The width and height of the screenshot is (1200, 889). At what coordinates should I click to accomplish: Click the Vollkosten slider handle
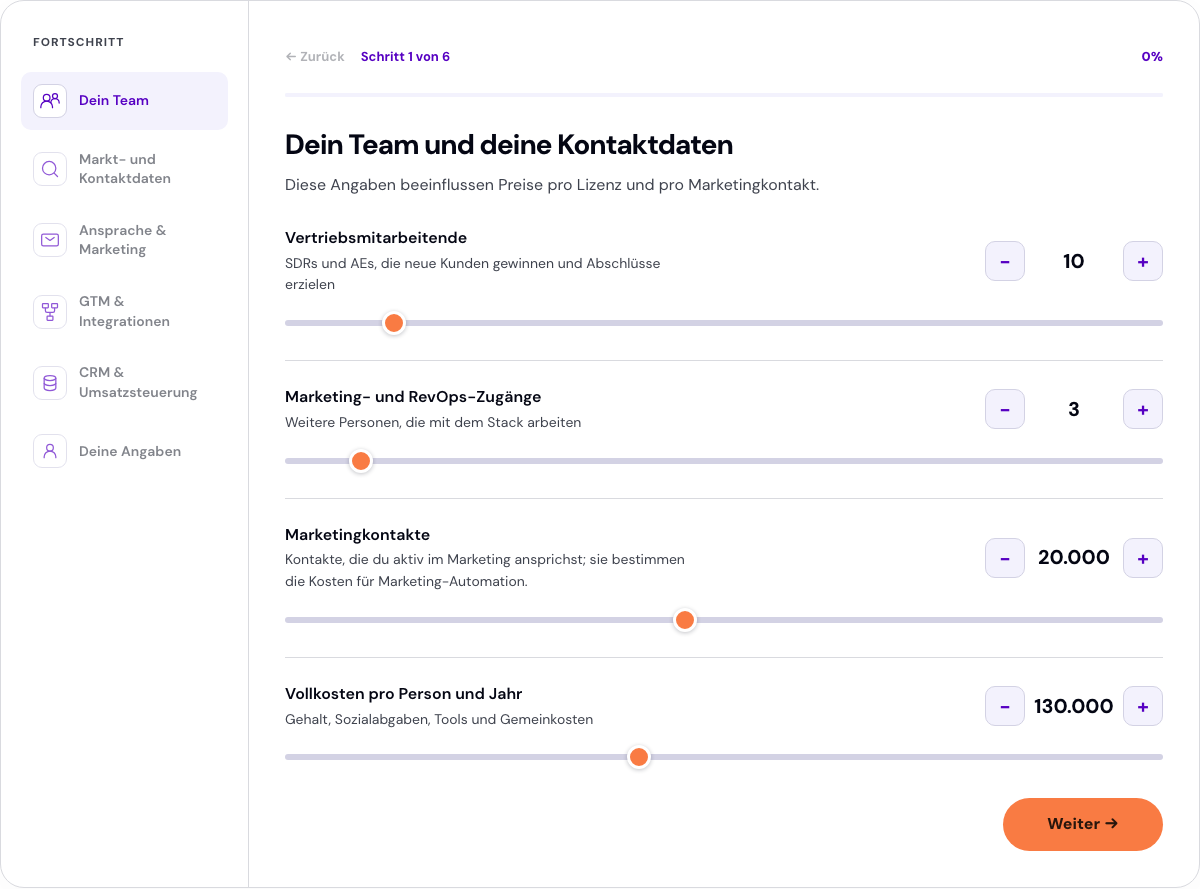638,757
